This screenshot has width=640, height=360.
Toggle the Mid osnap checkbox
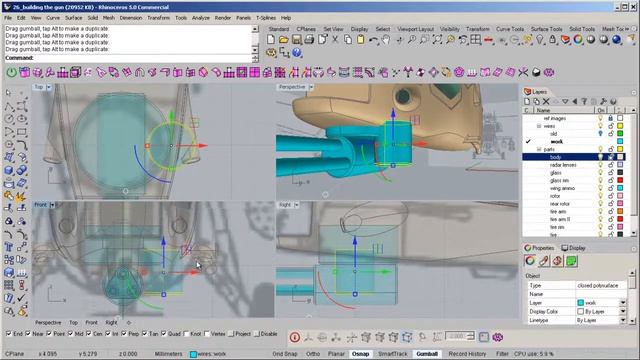click(70, 334)
